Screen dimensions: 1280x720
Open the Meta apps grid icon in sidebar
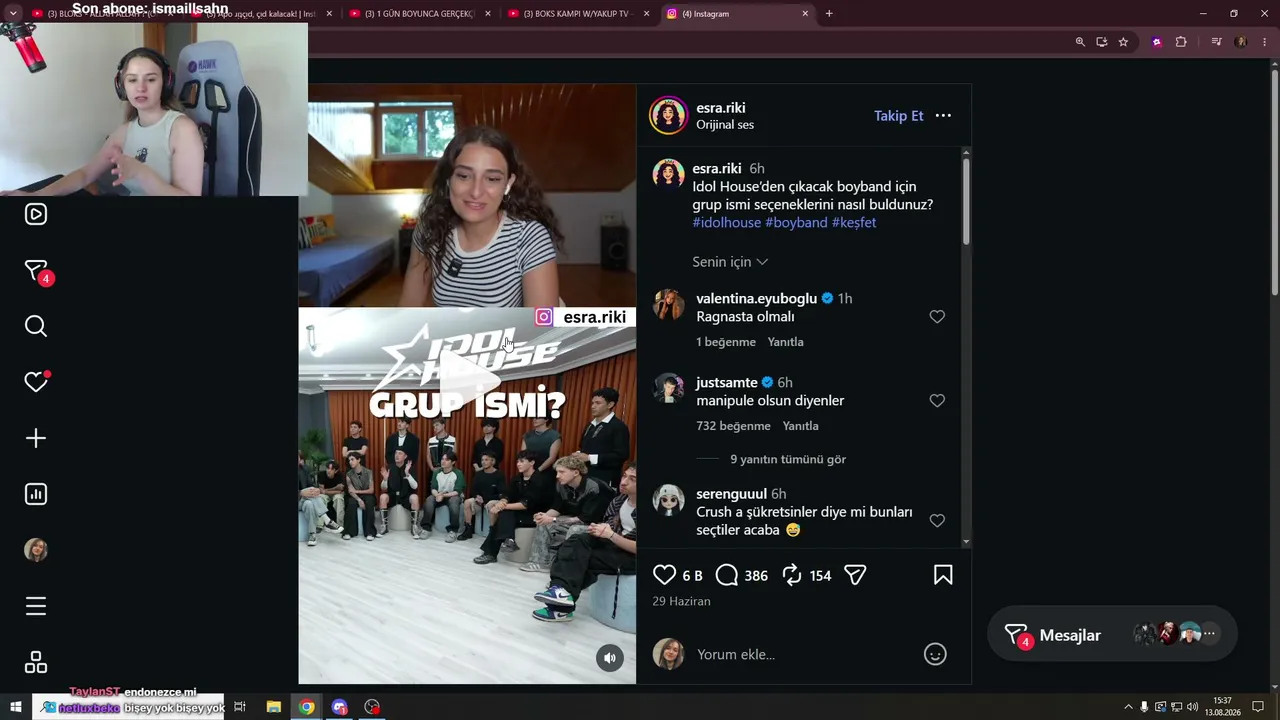click(x=36, y=662)
